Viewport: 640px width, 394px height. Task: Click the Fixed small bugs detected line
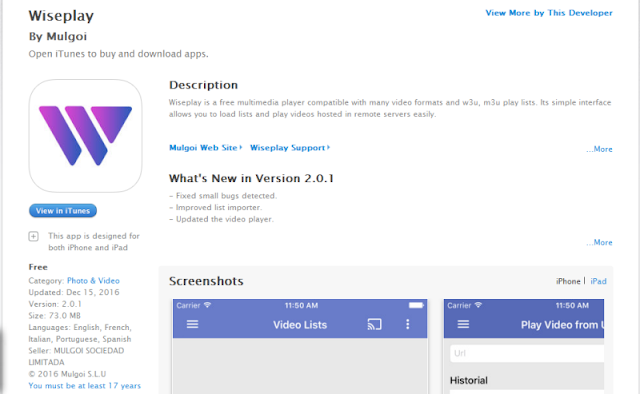[x=223, y=196]
